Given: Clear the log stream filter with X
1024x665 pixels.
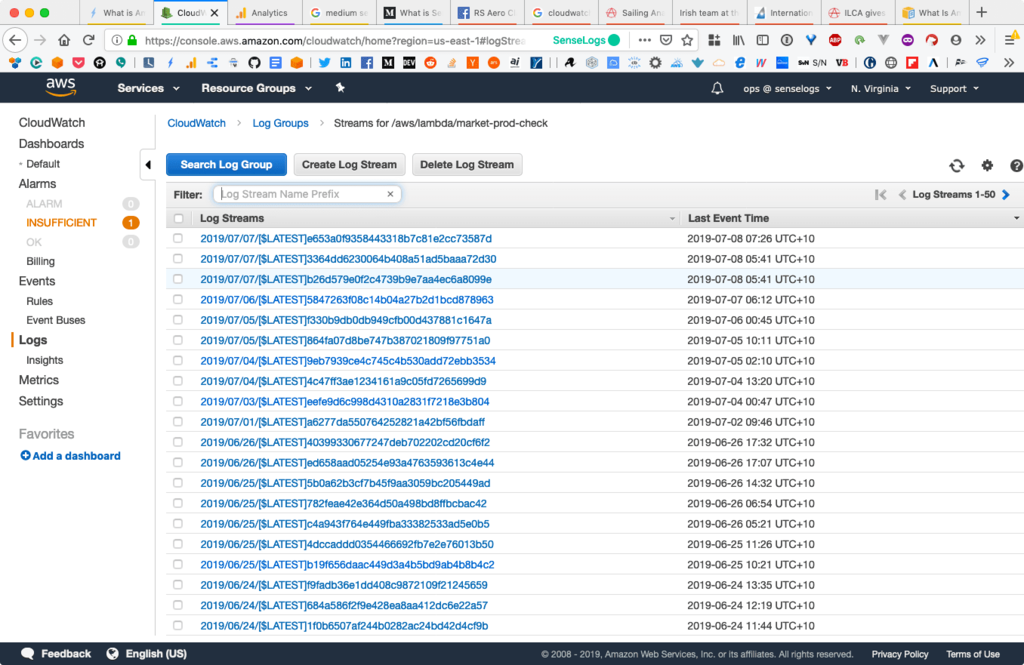Looking at the screenshot, I should tap(391, 194).
